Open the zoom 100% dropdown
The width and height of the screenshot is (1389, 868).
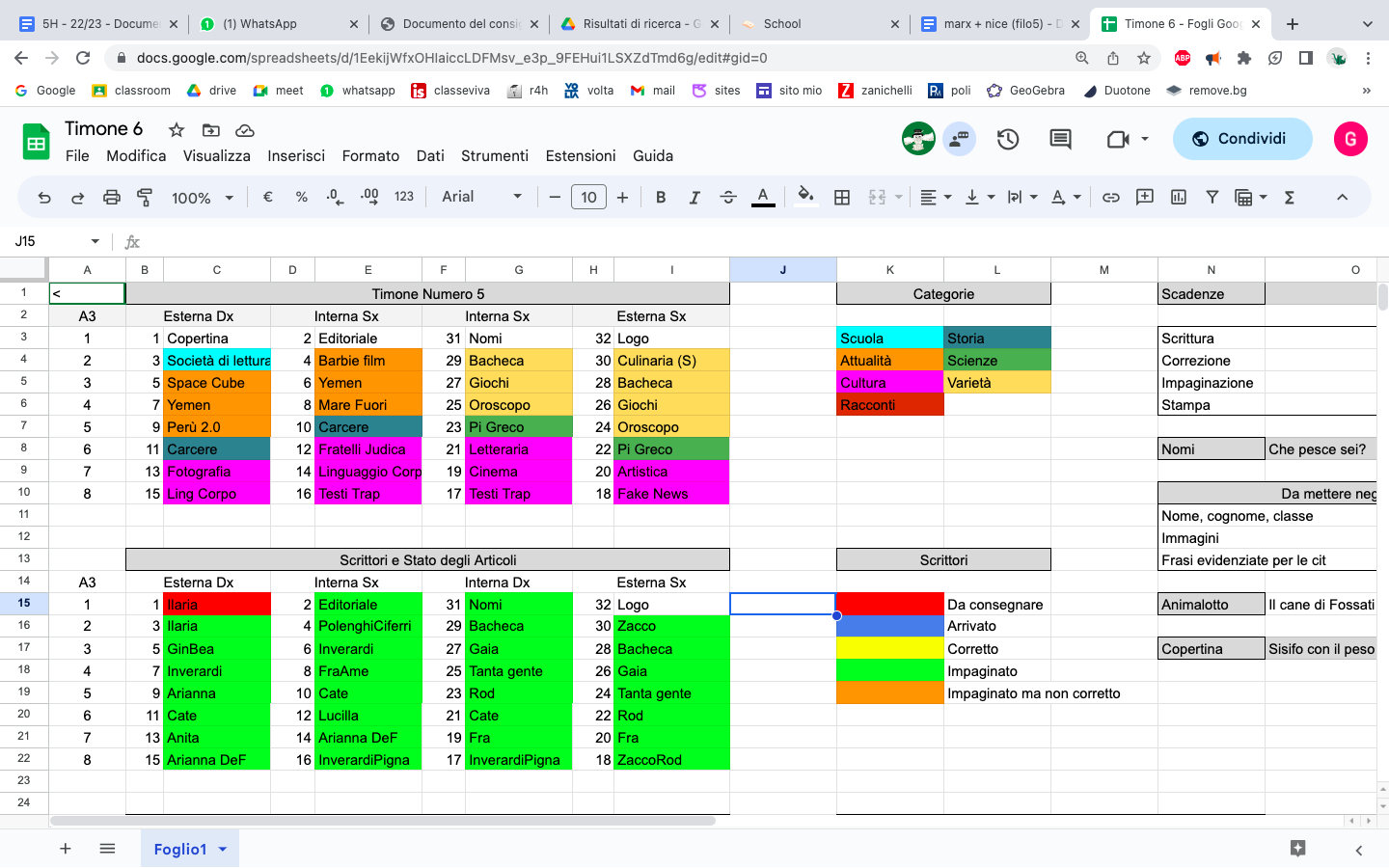(x=203, y=197)
